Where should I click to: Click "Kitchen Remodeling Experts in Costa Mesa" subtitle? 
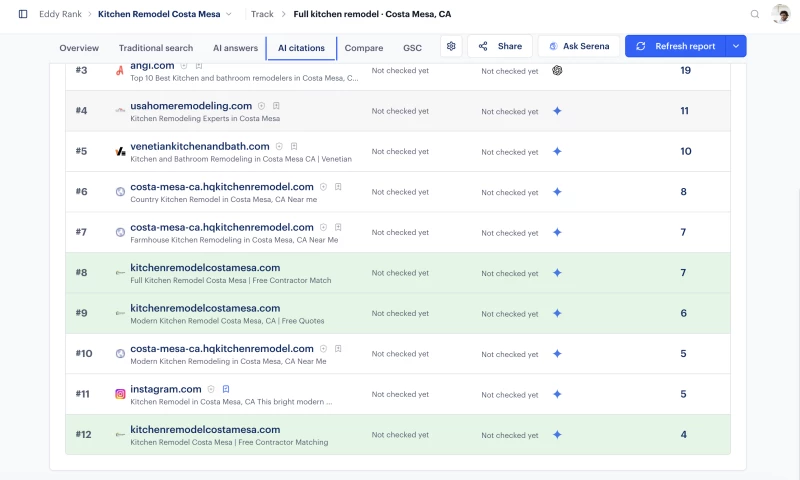click(205, 118)
